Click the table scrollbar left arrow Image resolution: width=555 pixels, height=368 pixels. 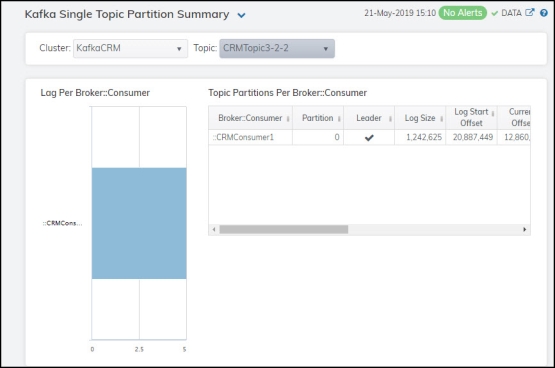[x=214, y=229]
